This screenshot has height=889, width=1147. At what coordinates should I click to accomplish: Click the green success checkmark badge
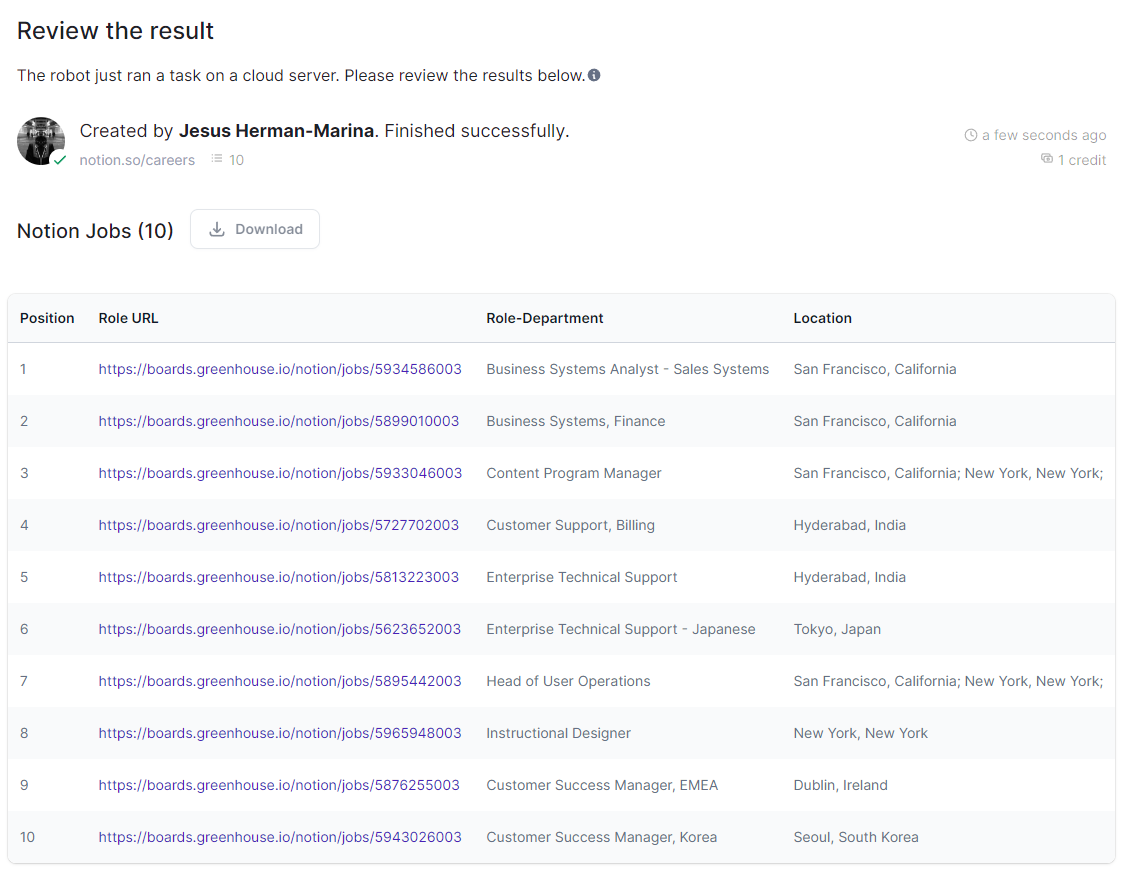point(59,160)
